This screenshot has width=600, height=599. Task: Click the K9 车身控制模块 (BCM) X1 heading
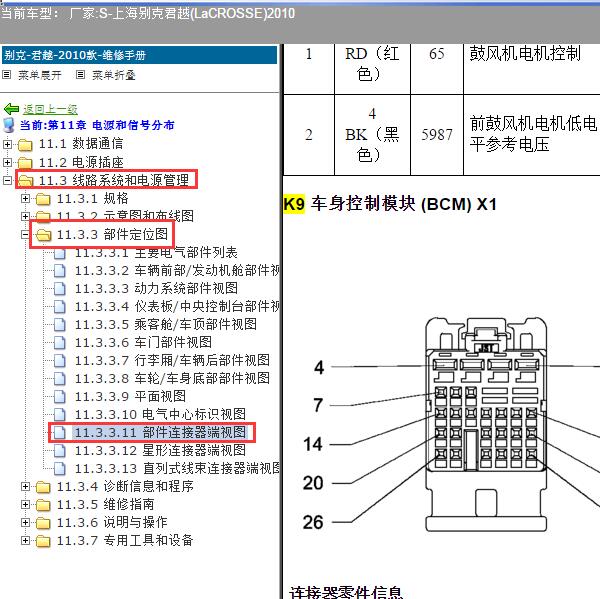(x=390, y=204)
